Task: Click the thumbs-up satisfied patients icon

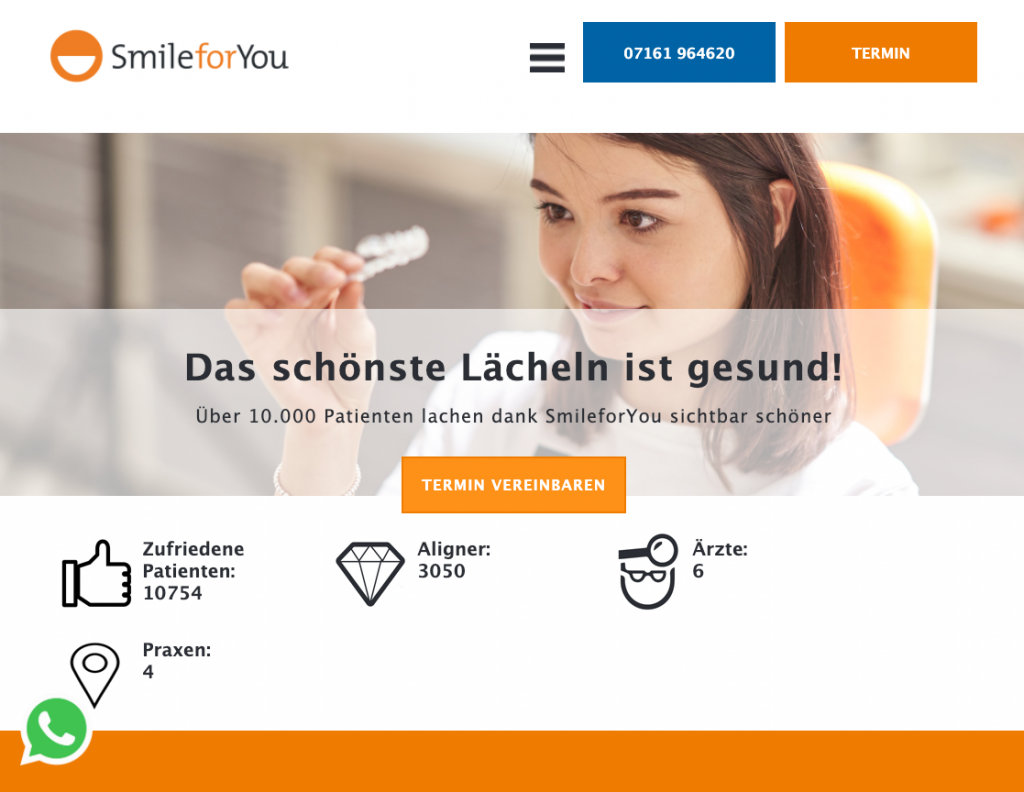Action: pos(97,574)
